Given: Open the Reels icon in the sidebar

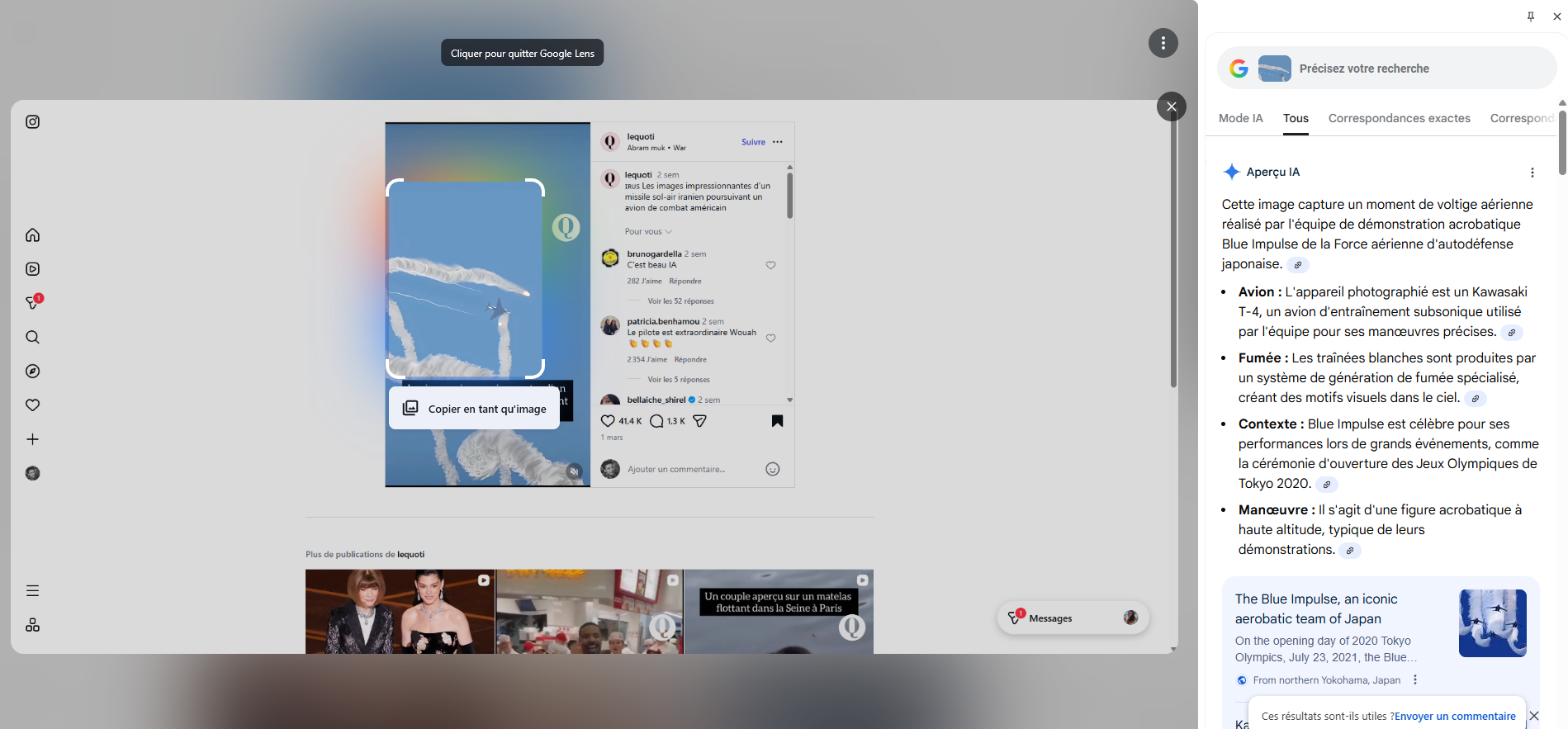Looking at the screenshot, I should pos(32,269).
